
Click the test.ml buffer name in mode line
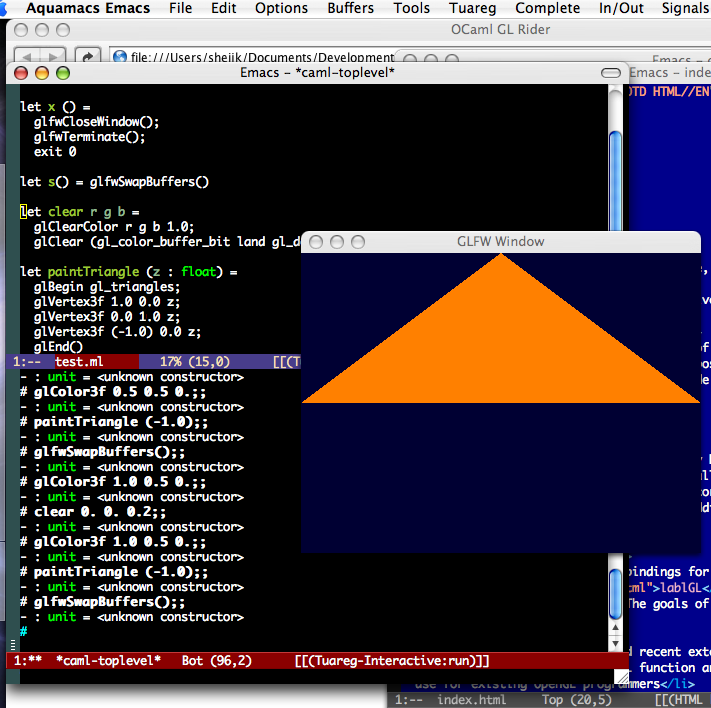(78, 362)
